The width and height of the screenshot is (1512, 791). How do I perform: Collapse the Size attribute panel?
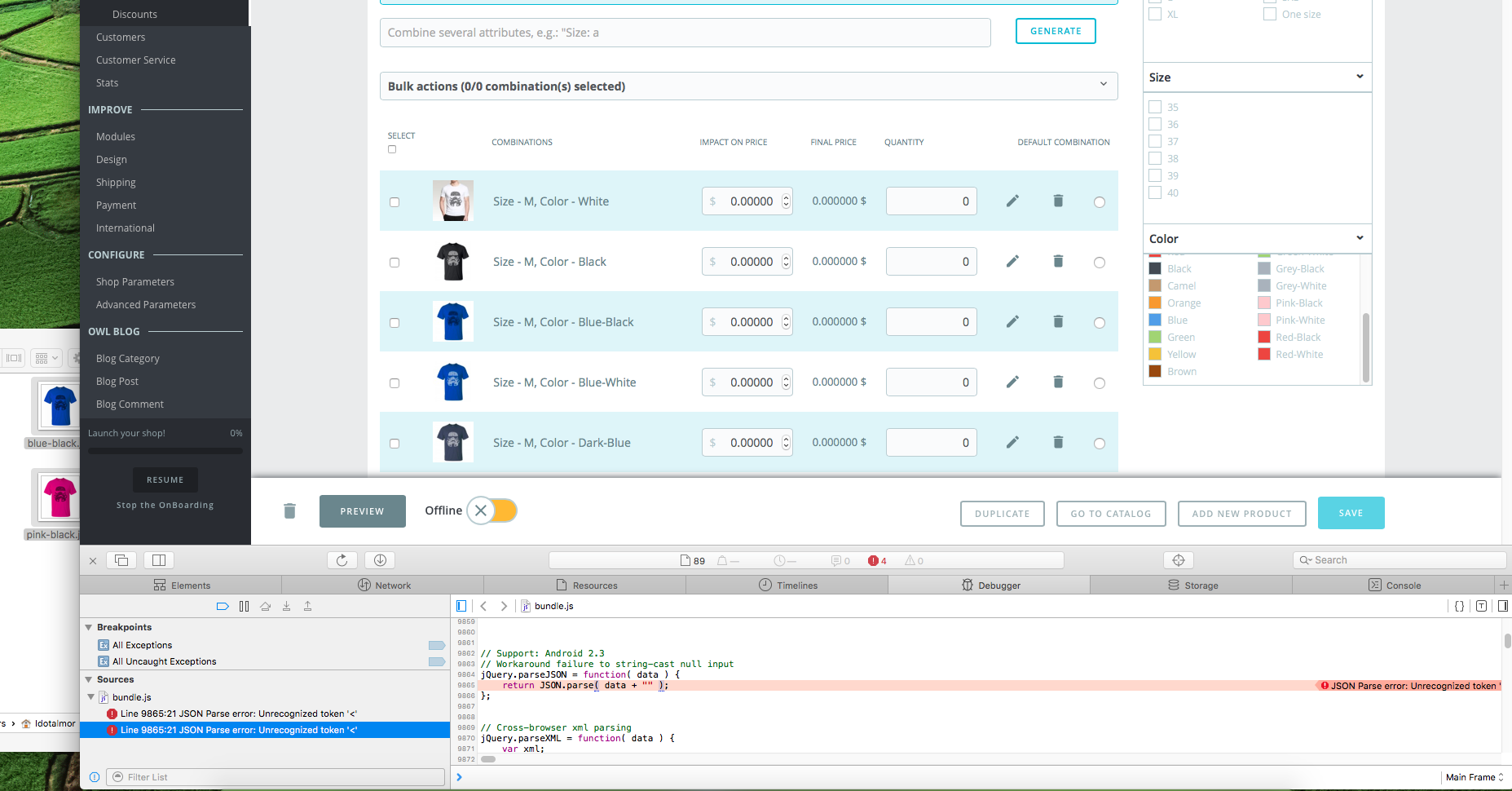click(x=1360, y=77)
